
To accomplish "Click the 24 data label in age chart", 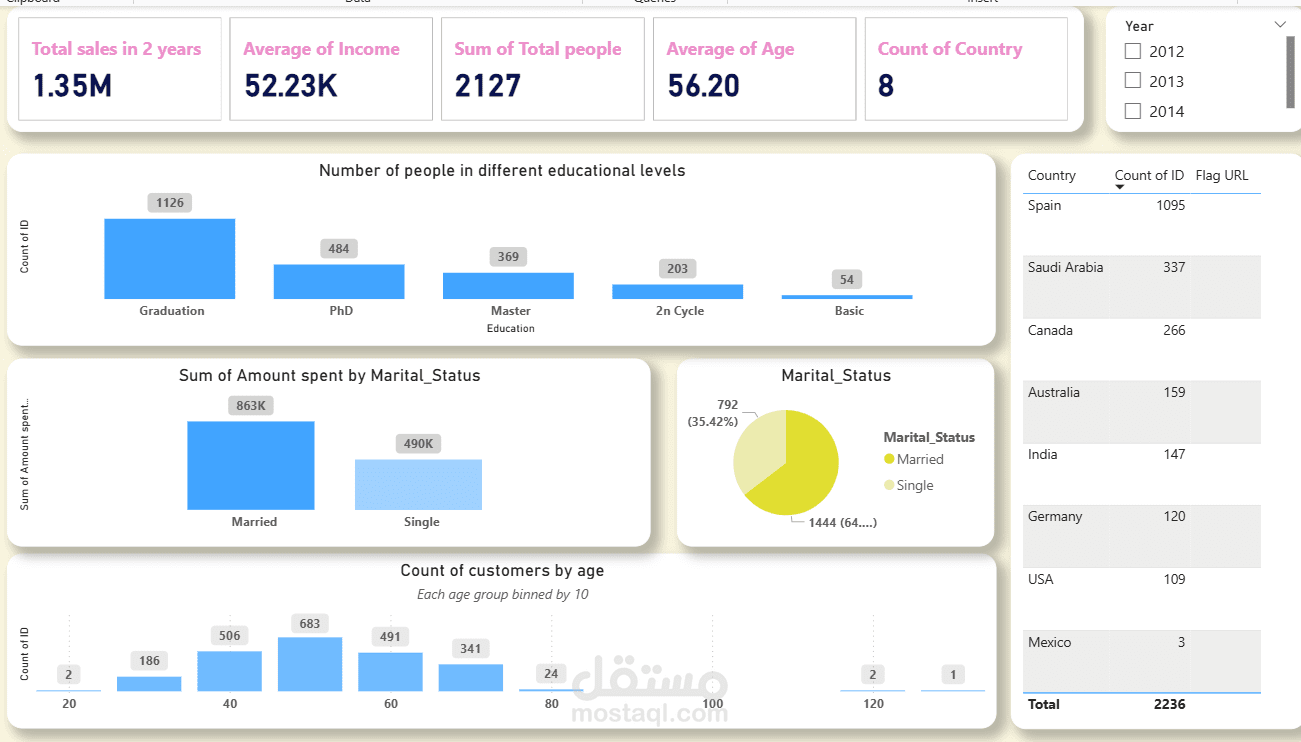I will pyautogui.click(x=551, y=673).
